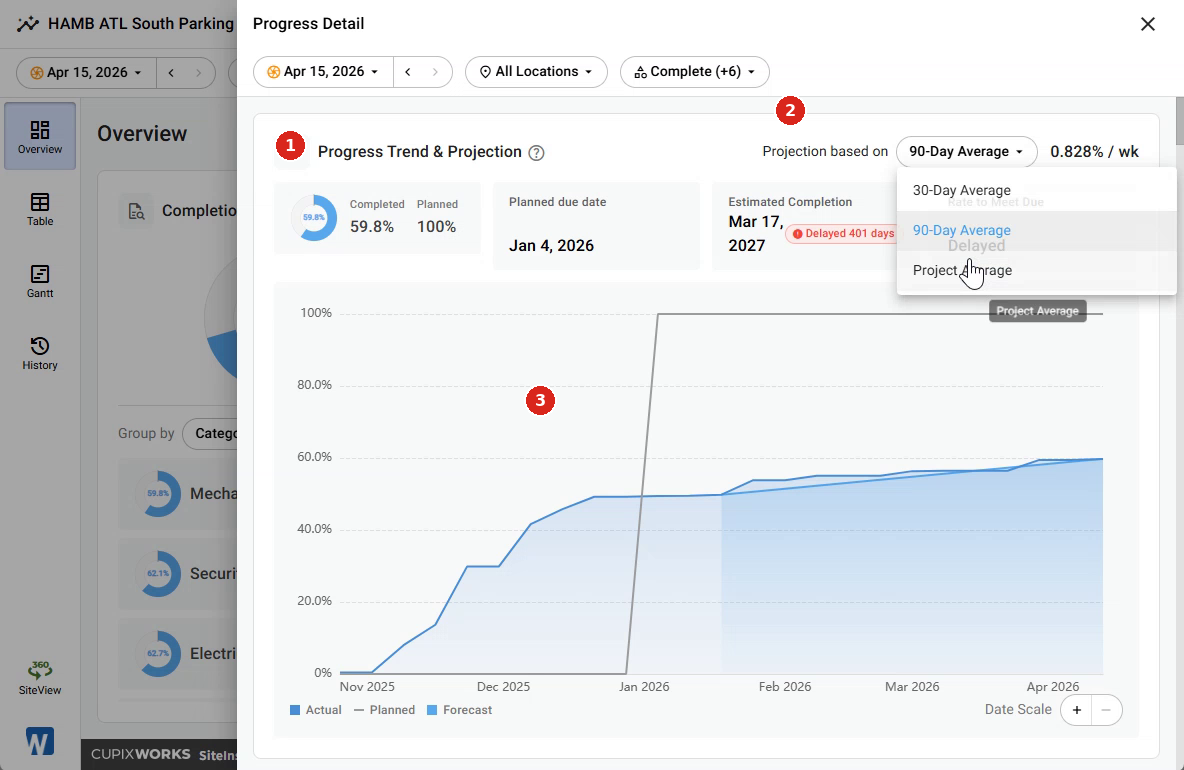The height and width of the screenshot is (770, 1184).
Task: Click the help icon beside Progress Trend & Projection
Action: [536, 152]
